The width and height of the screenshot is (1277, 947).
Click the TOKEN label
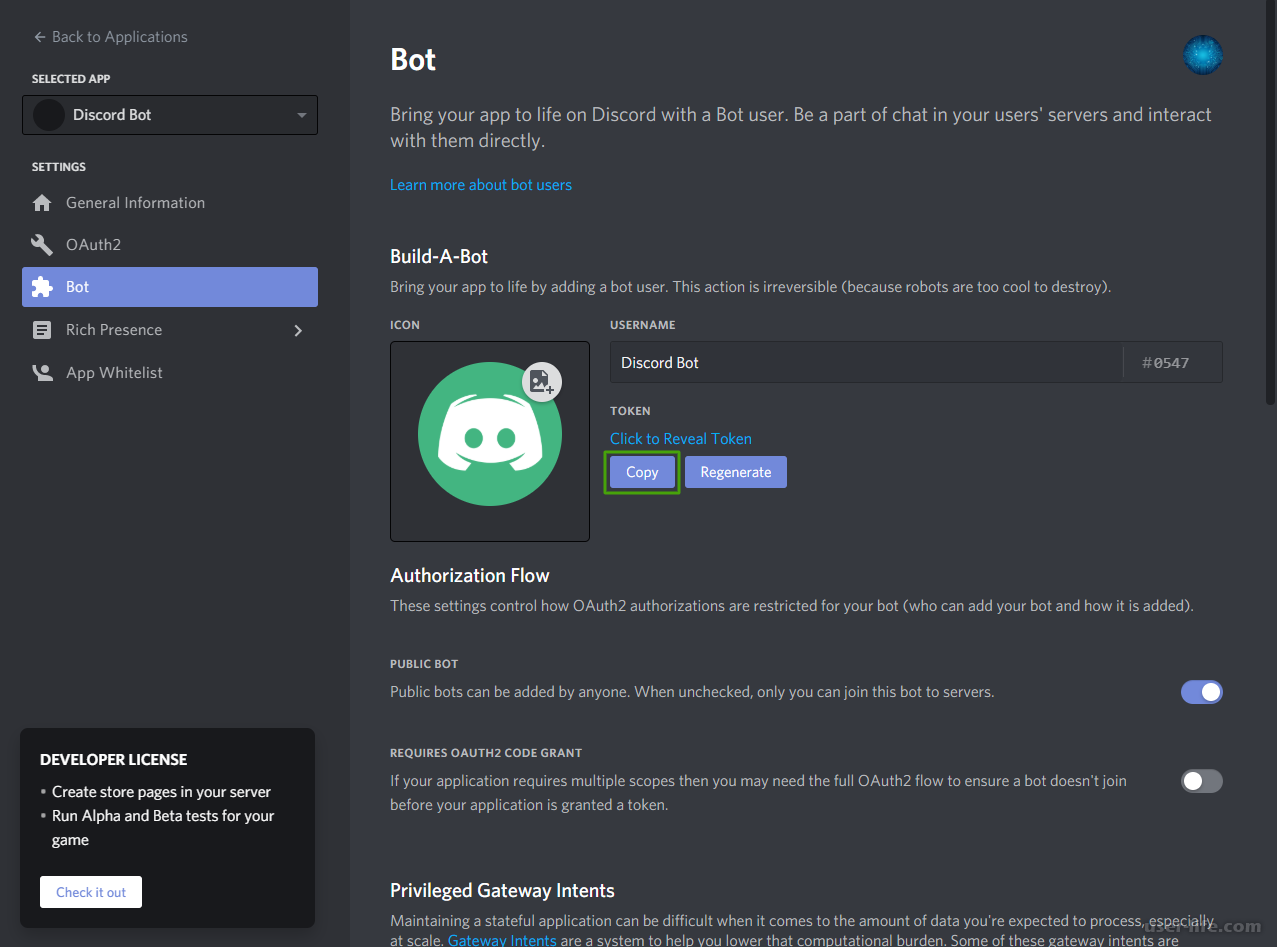[x=630, y=411]
